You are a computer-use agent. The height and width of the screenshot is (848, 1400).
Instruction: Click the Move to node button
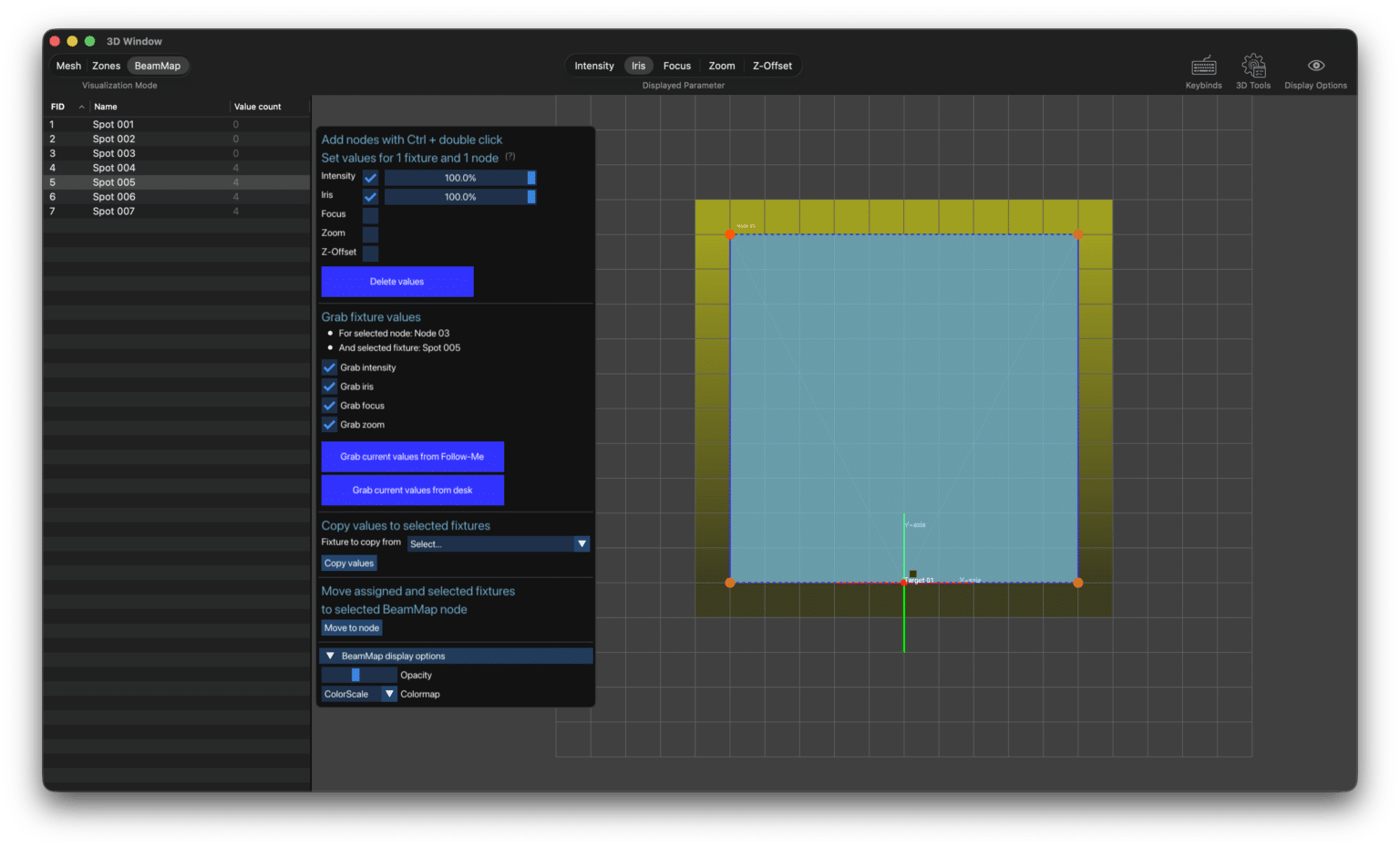(x=352, y=628)
